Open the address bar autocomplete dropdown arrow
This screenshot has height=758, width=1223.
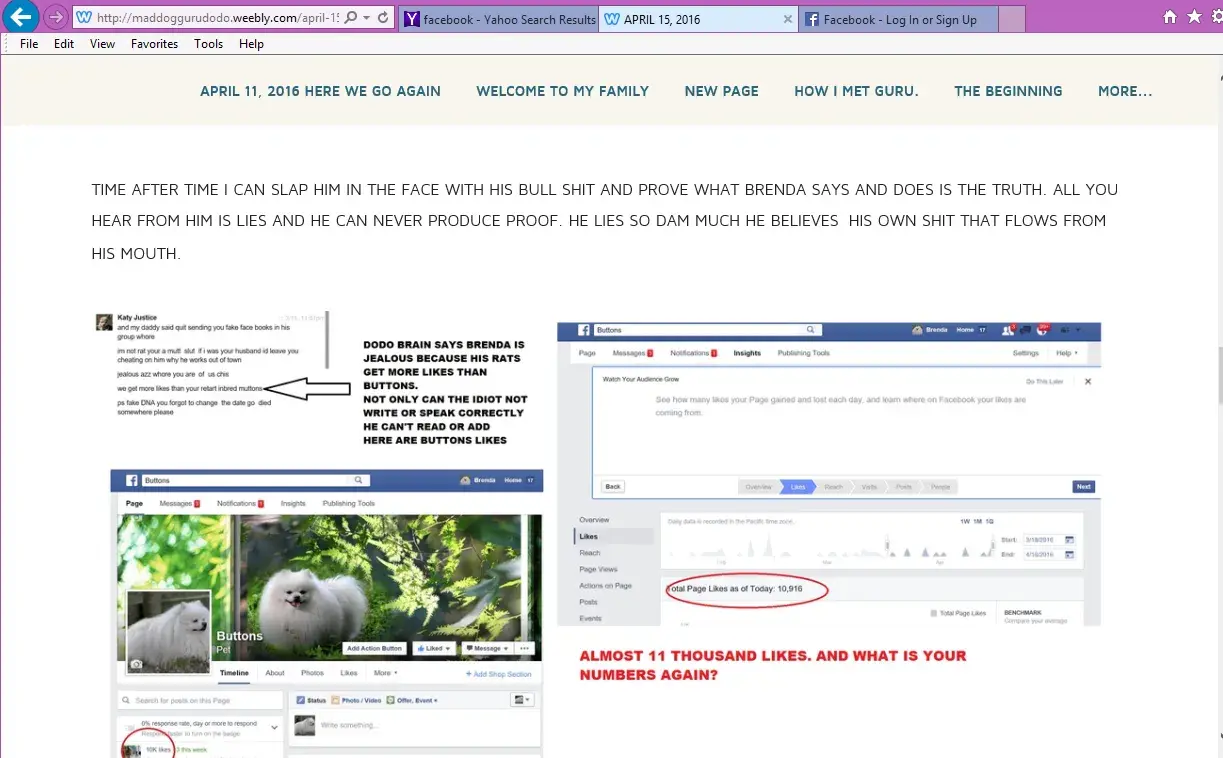coord(366,18)
